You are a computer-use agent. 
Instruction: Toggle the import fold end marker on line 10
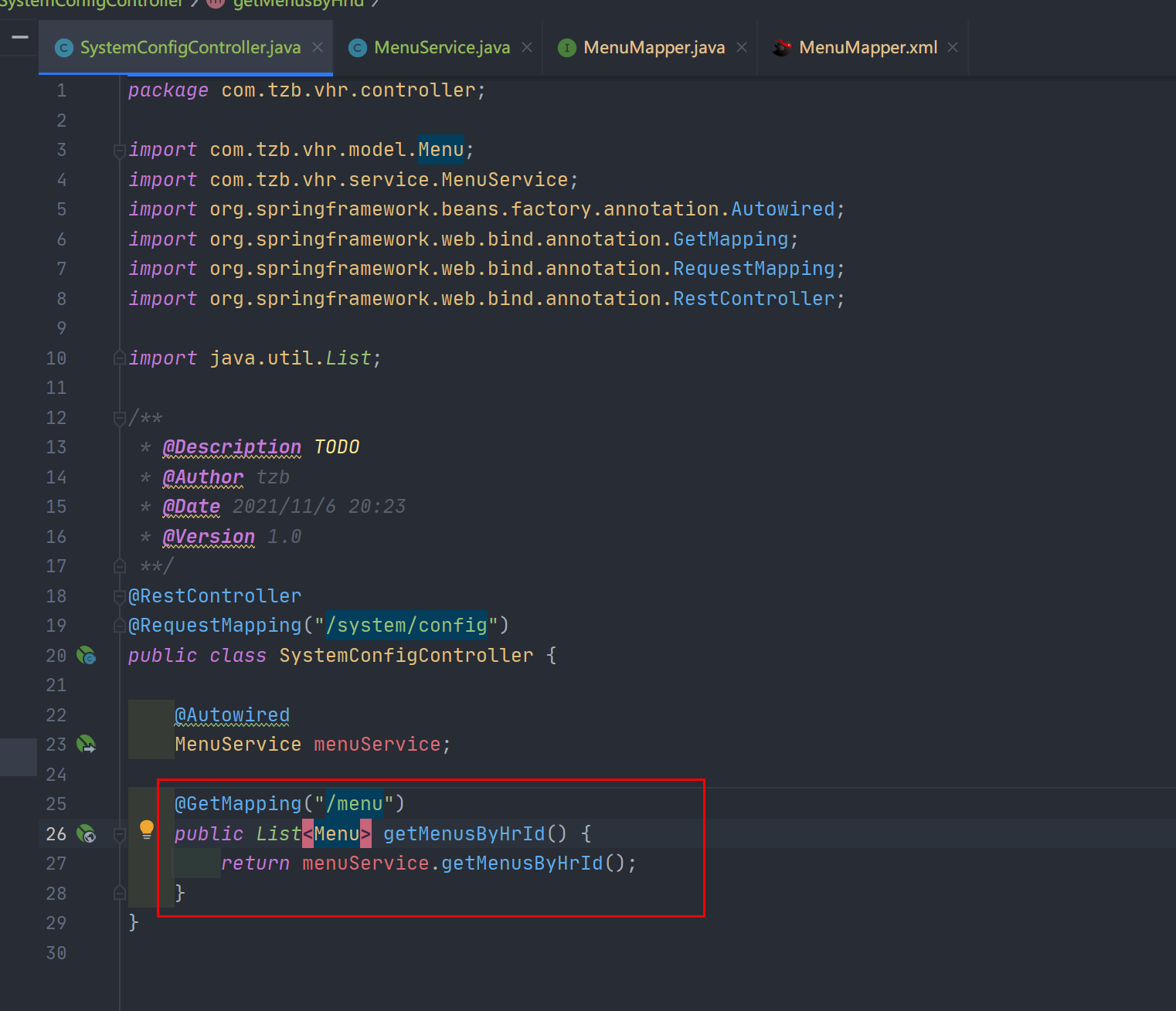point(120,358)
